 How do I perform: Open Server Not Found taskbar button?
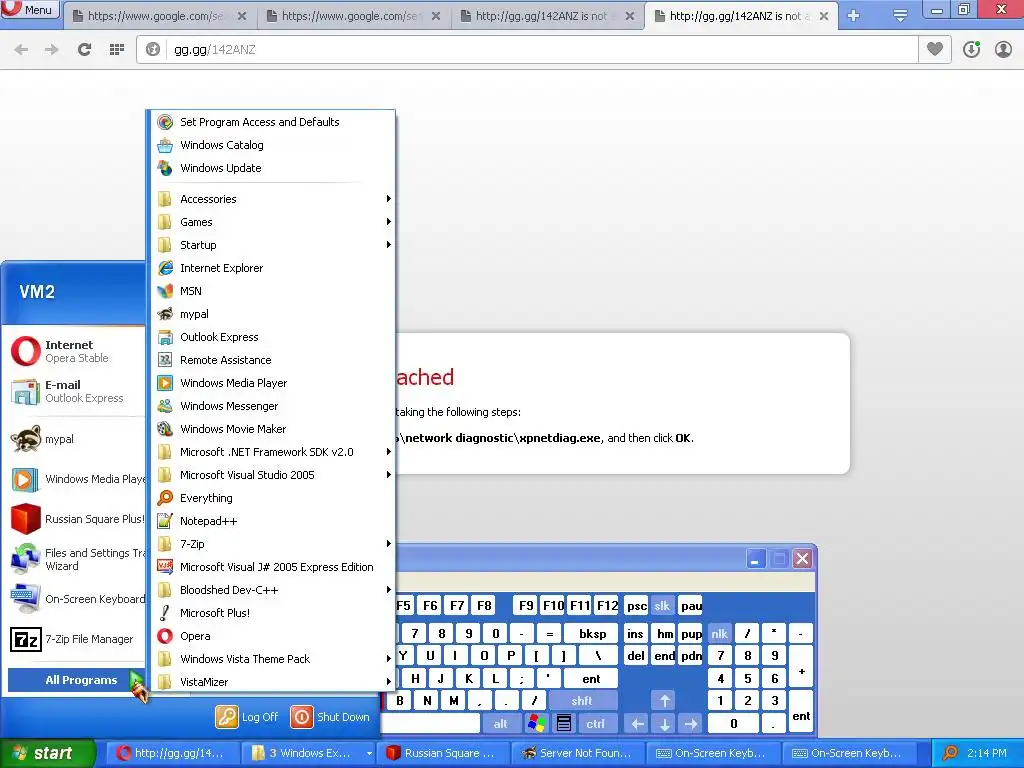[578, 753]
